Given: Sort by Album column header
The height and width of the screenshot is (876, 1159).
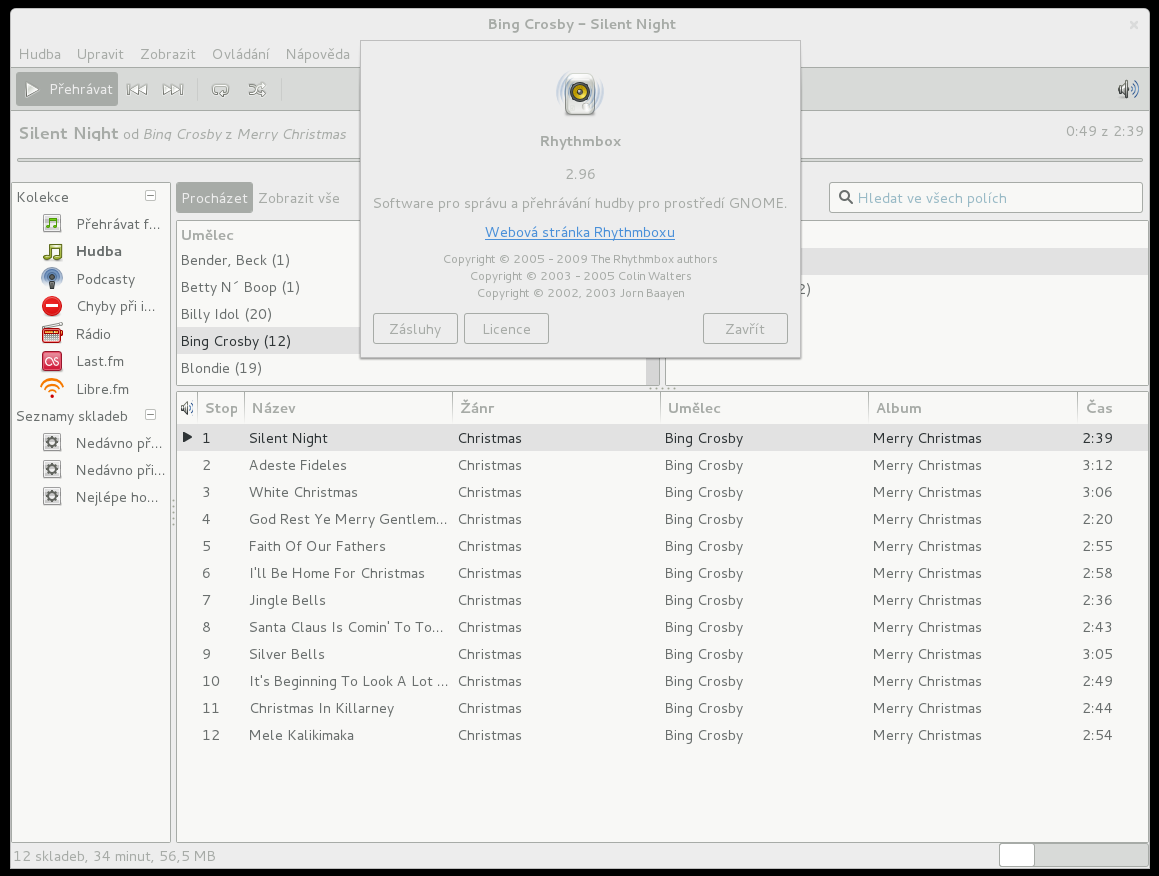Looking at the screenshot, I should point(973,408).
